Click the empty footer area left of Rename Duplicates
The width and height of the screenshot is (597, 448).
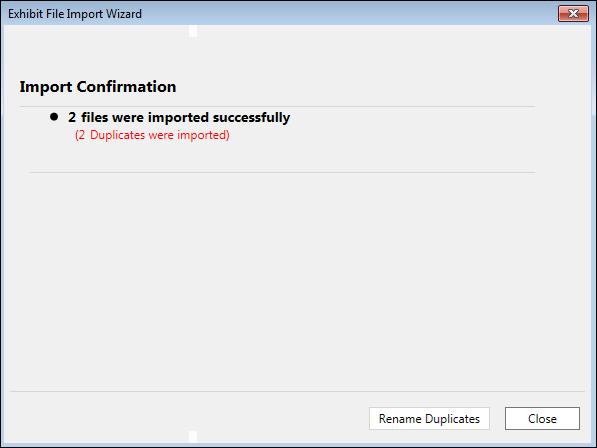tap(187, 419)
